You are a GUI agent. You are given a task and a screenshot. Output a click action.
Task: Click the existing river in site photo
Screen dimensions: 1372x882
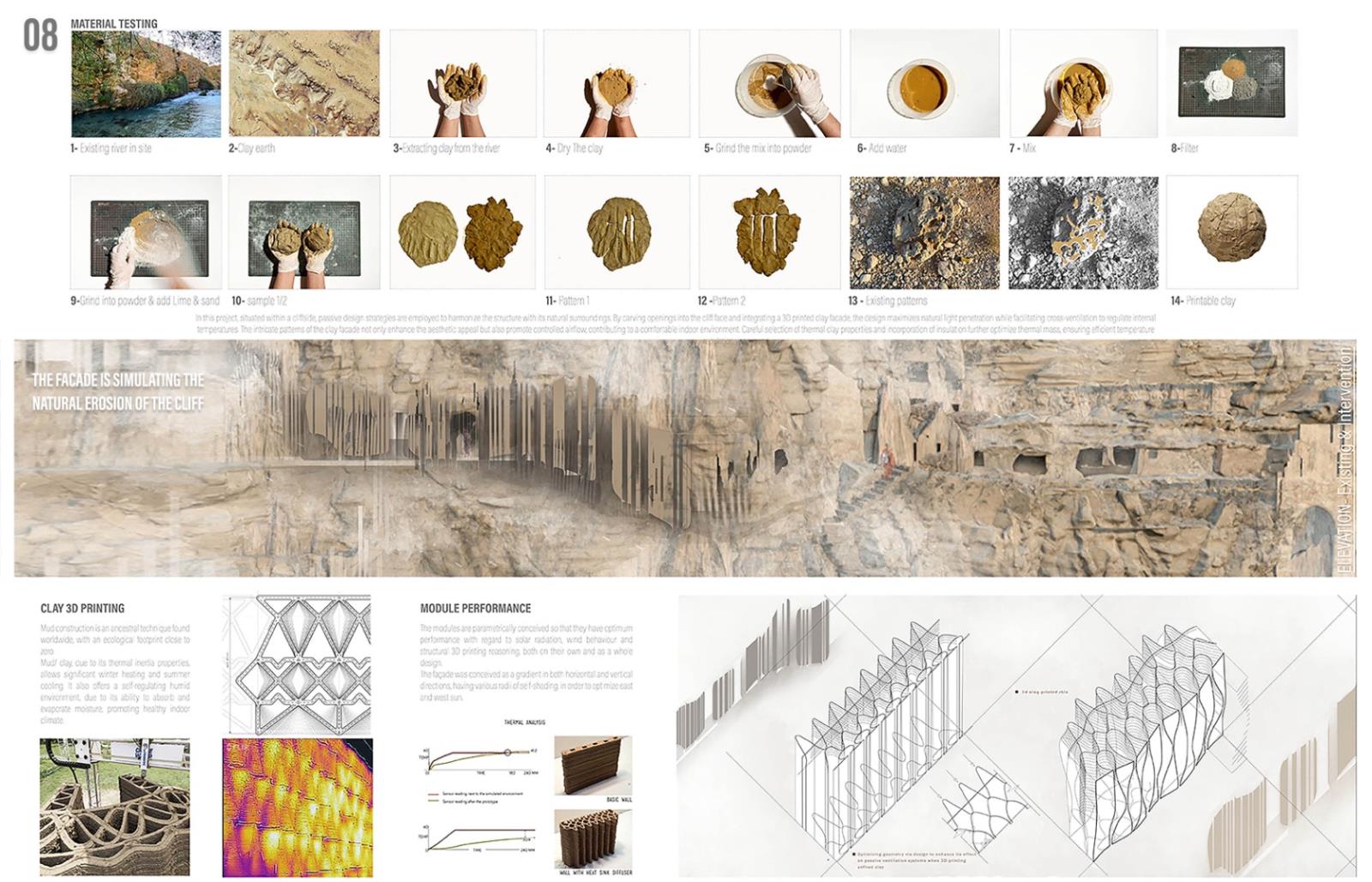145,84
